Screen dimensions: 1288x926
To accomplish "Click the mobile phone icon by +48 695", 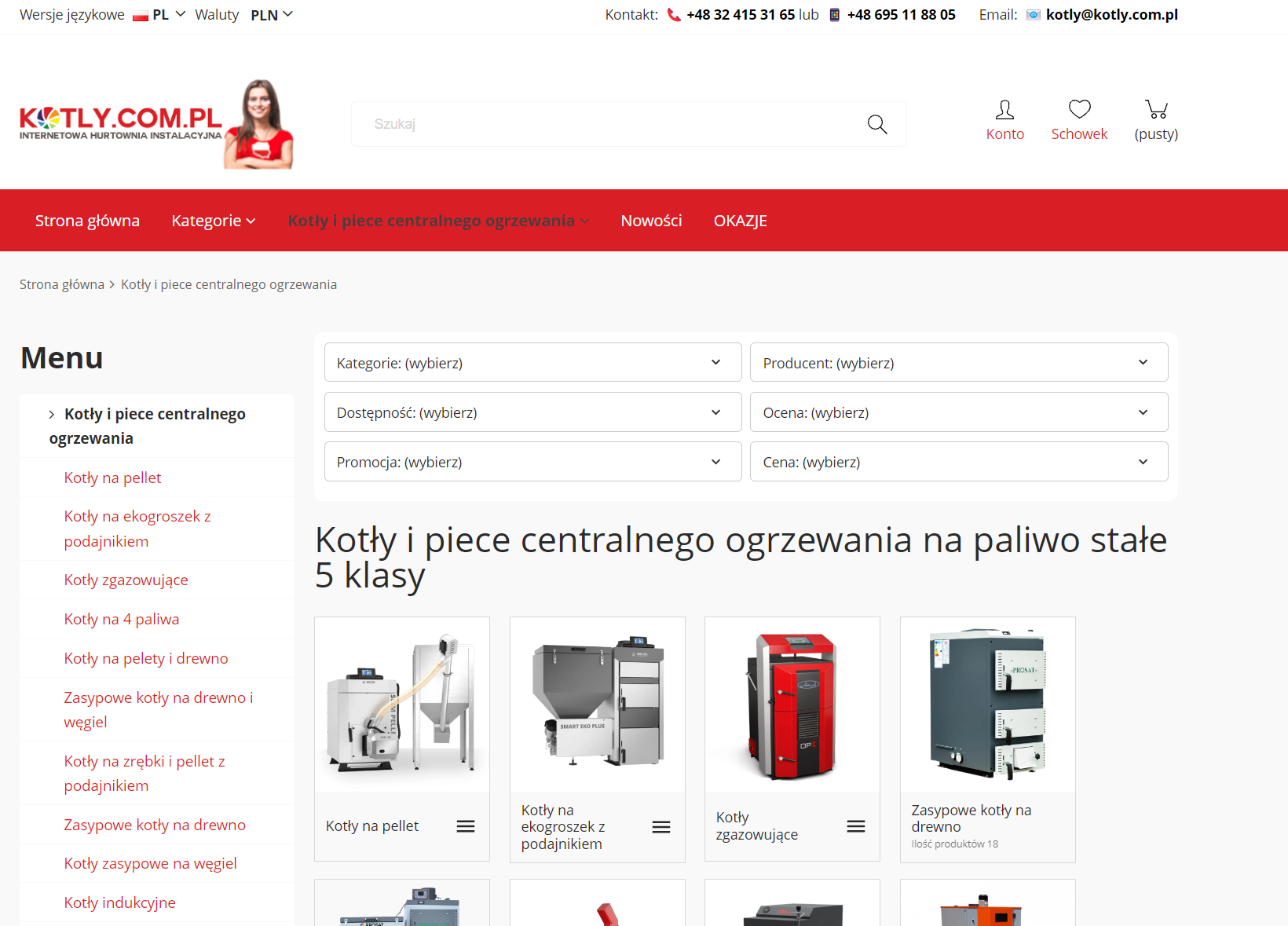I will 835,15.
